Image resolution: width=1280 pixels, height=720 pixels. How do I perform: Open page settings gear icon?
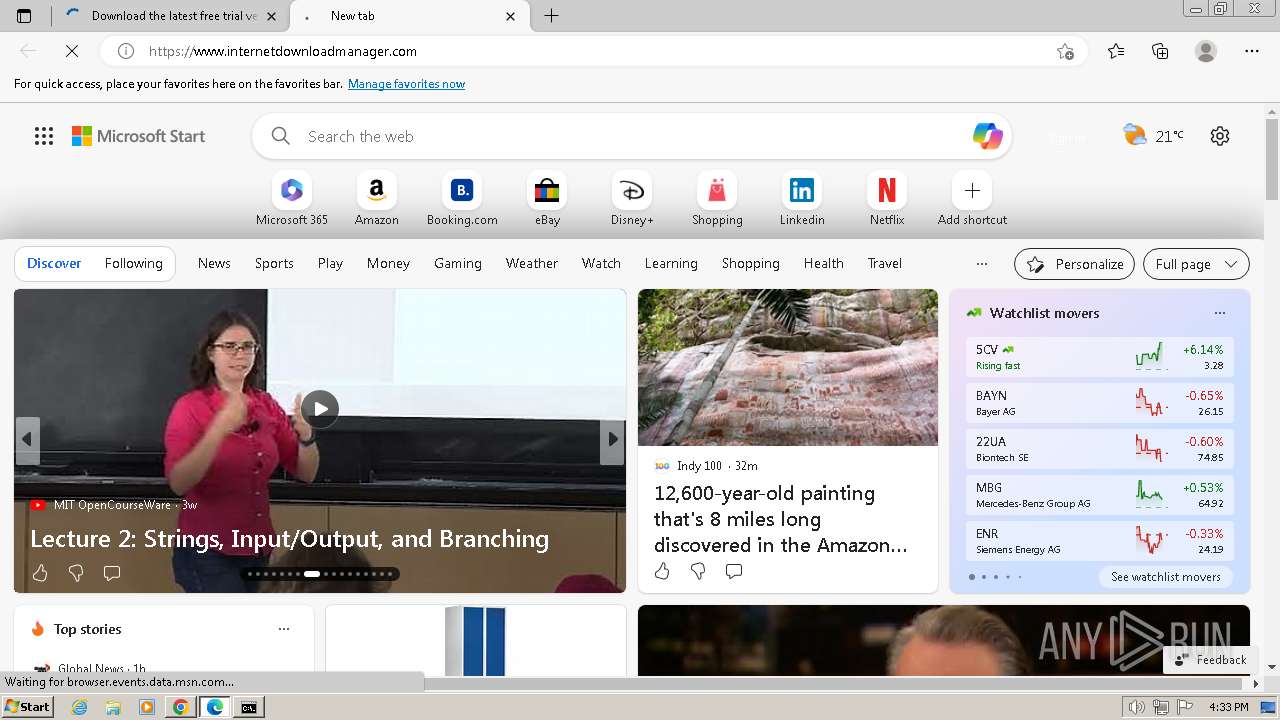1220,136
